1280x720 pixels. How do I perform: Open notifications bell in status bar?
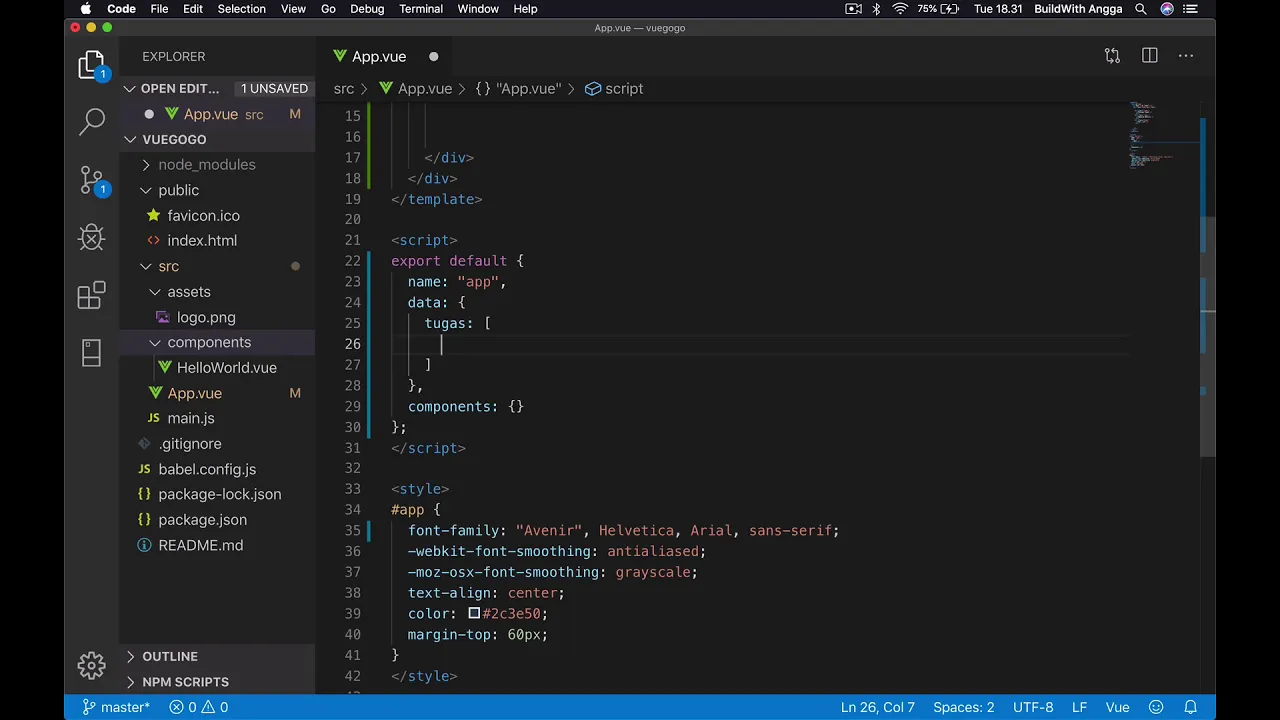1190,707
